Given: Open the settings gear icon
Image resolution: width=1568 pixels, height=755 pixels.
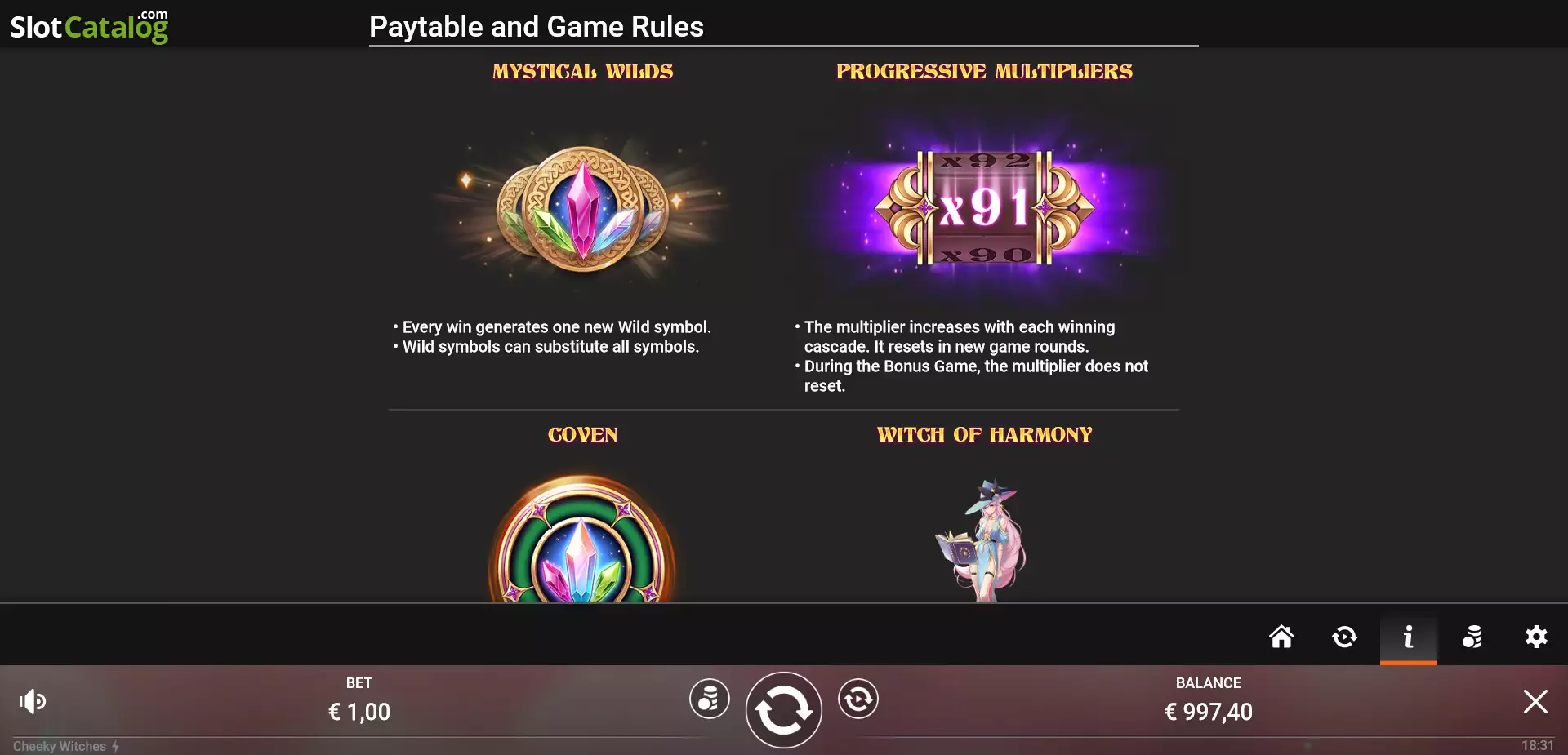Looking at the screenshot, I should click(x=1536, y=637).
